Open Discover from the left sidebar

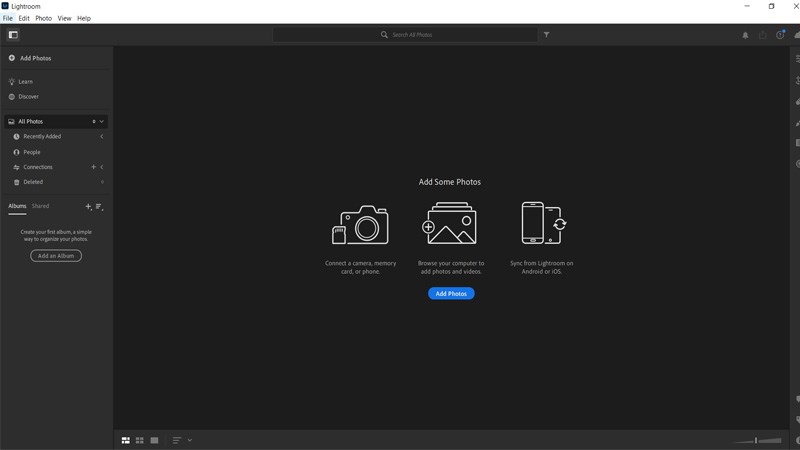coord(28,97)
